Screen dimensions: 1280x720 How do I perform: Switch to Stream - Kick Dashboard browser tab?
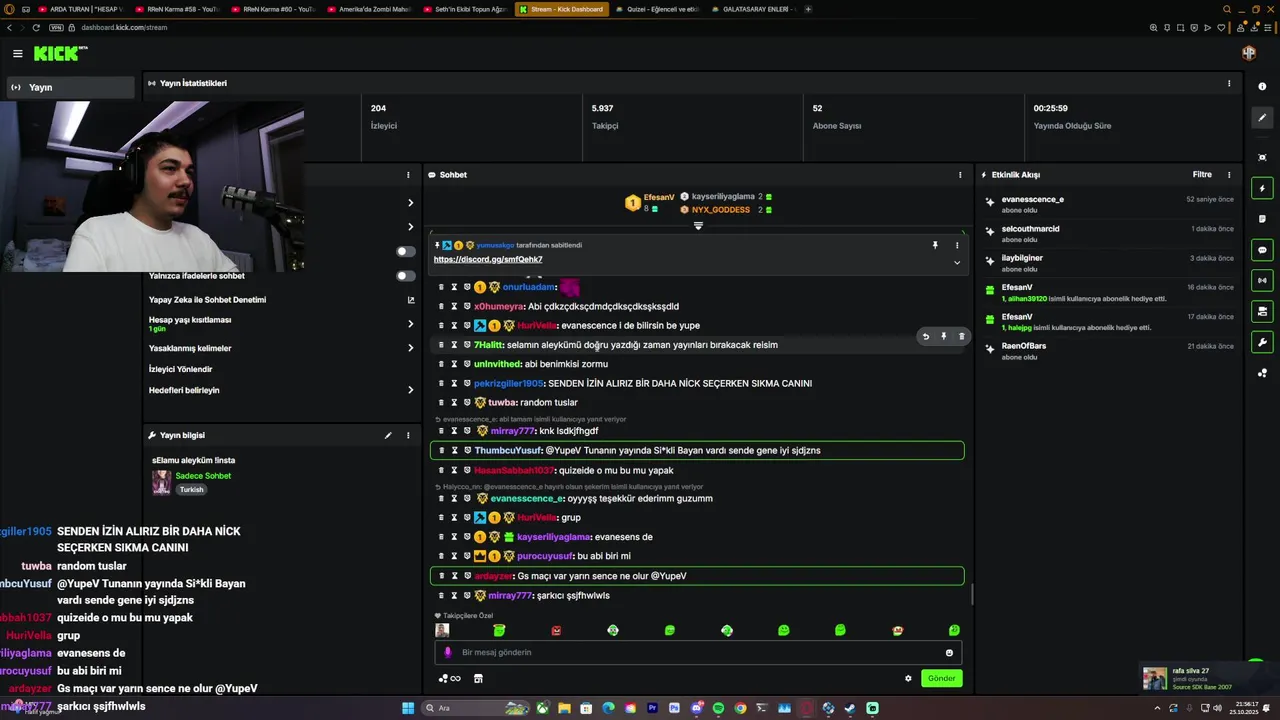[x=560, y=9]
